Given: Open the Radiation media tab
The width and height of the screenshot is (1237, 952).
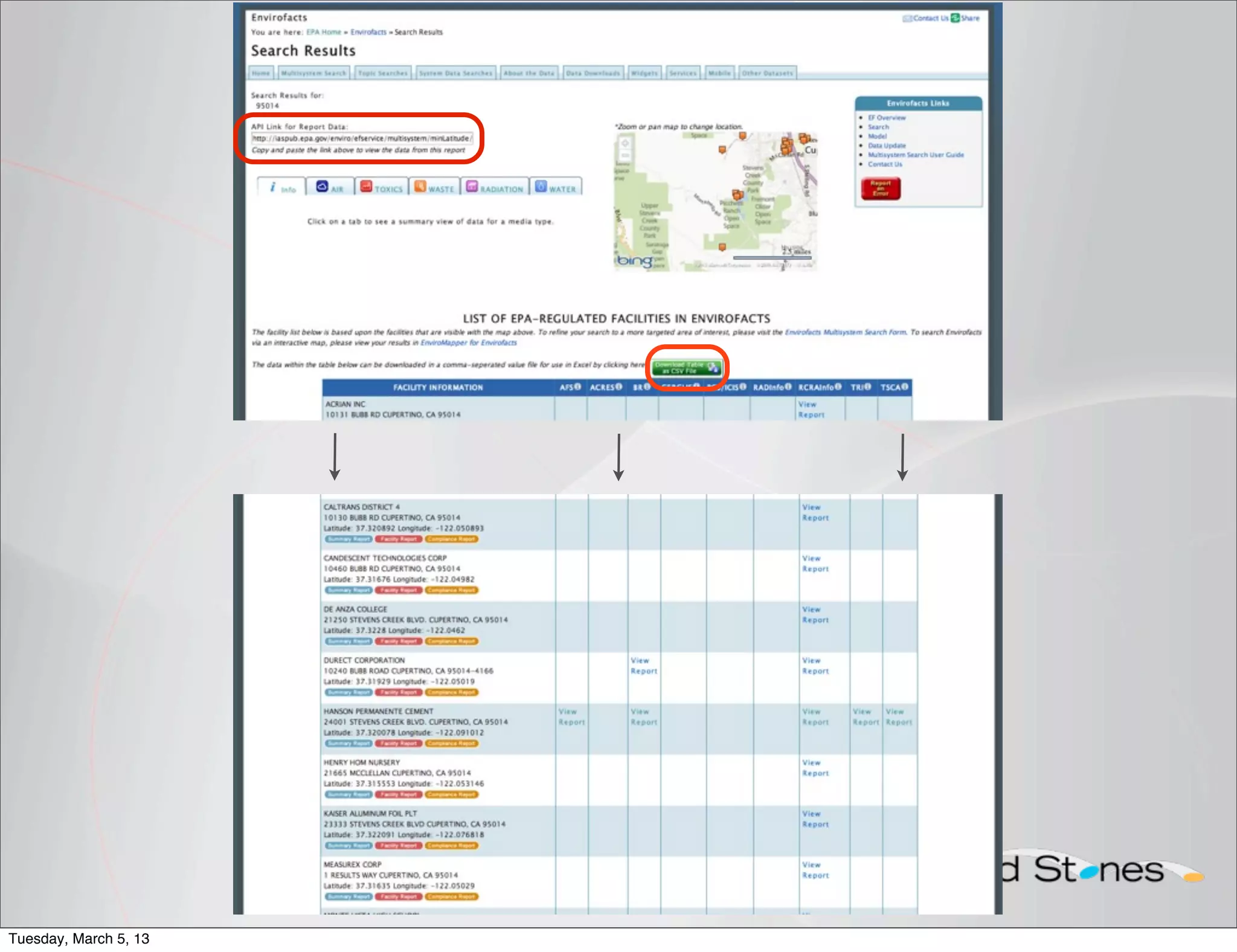Looking at the screenshot, I should click(x=495, y=187).
